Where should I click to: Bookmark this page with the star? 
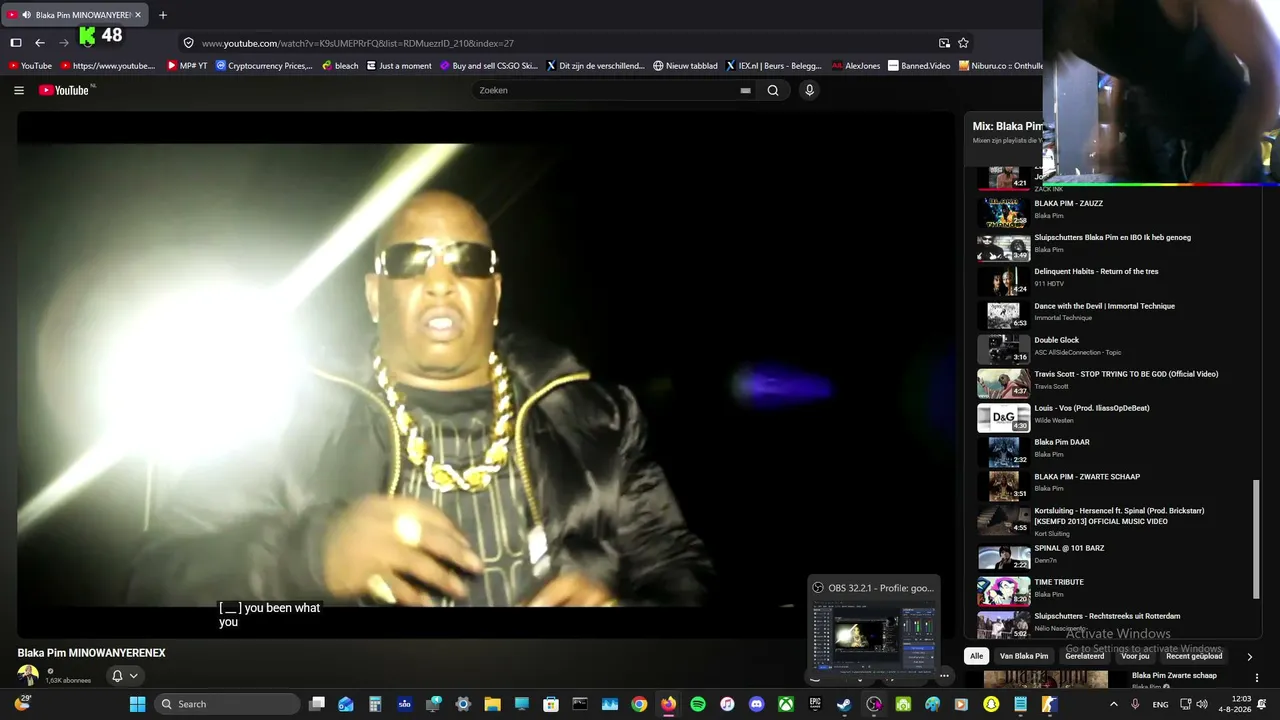coord(963,43)
